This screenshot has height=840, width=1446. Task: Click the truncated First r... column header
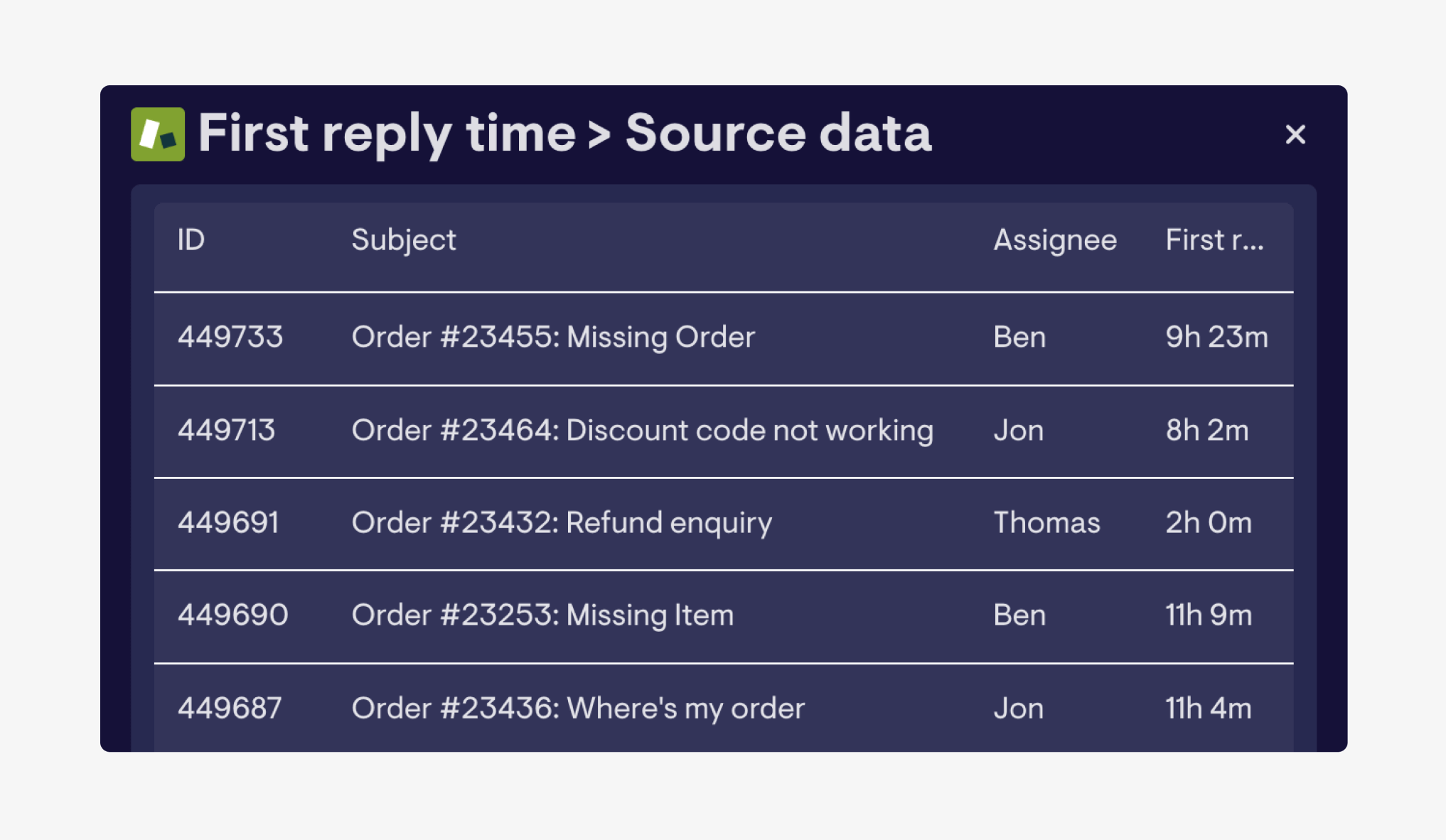[x=1214, y=240]
